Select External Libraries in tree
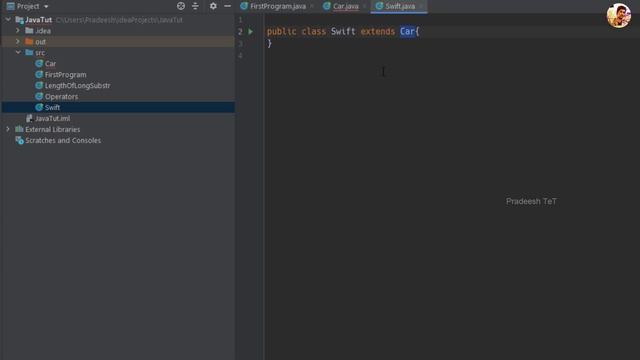Viewport: 640px width, 360px height. (53, 129)
